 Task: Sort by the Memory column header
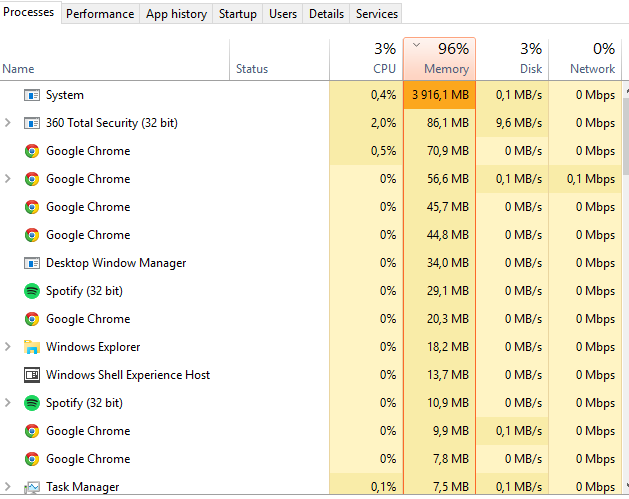coord(439,59)
